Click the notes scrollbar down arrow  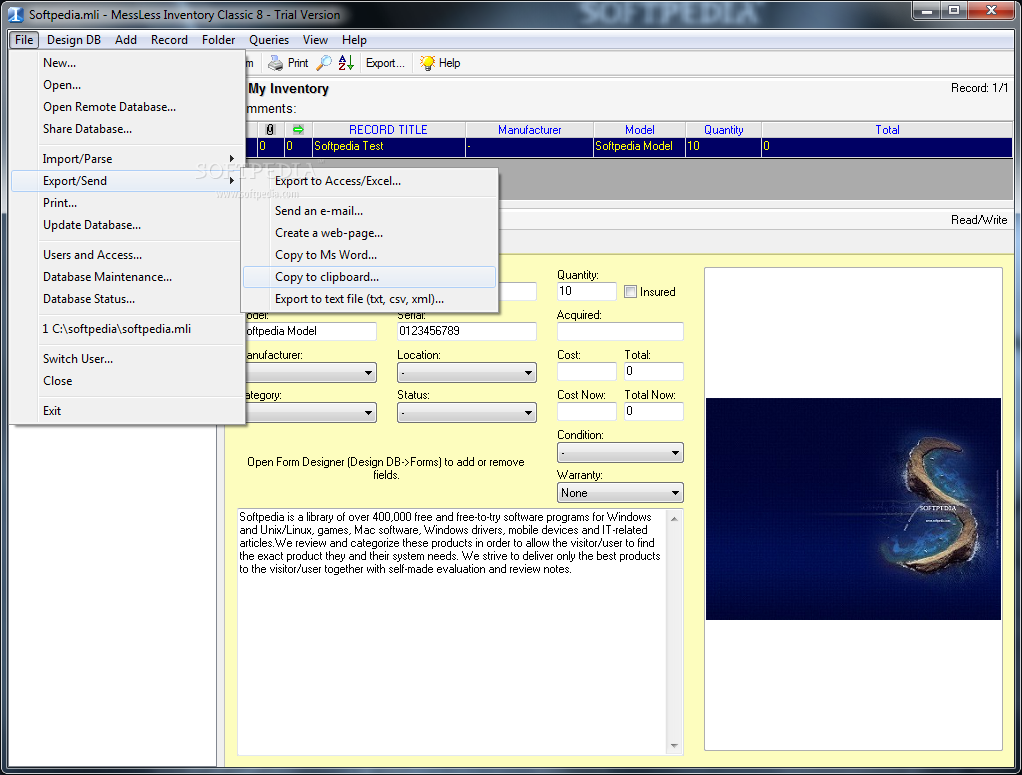675,746
